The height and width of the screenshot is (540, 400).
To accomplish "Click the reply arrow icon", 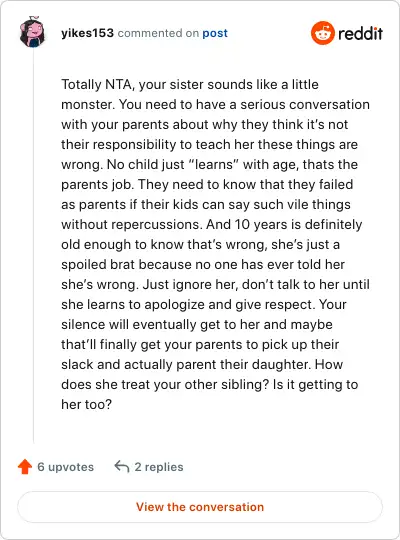I will (x=122, y=467).
